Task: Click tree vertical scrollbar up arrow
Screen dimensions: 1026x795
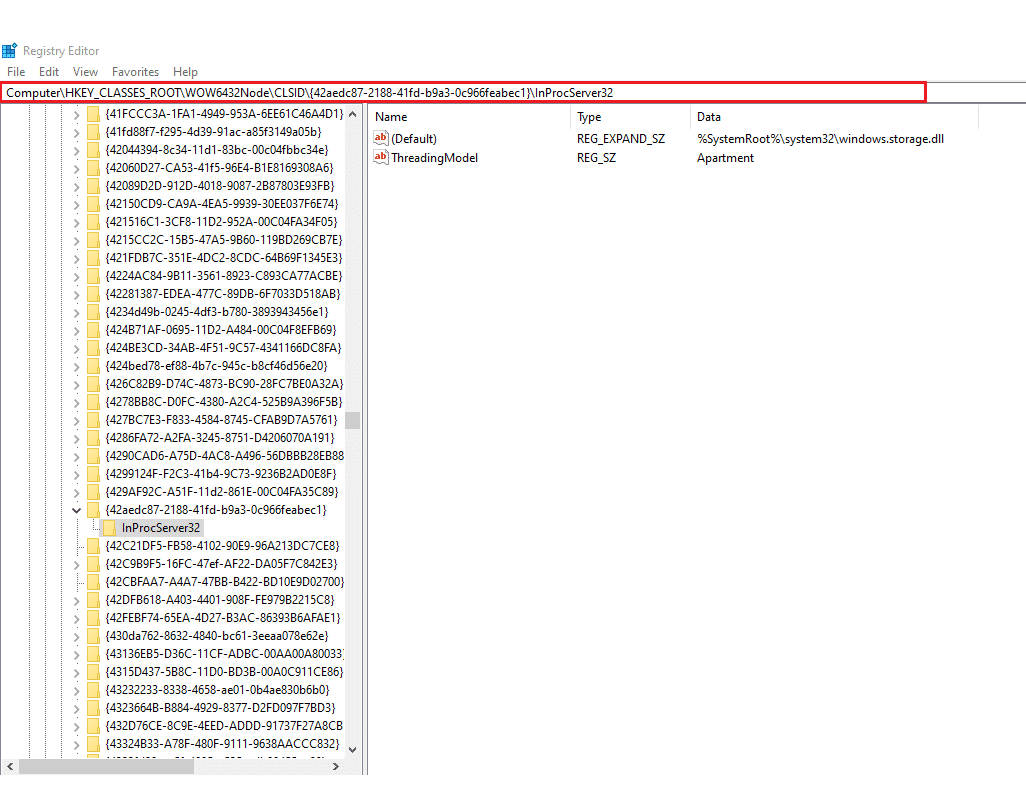Action: click(x=353, y=114)
